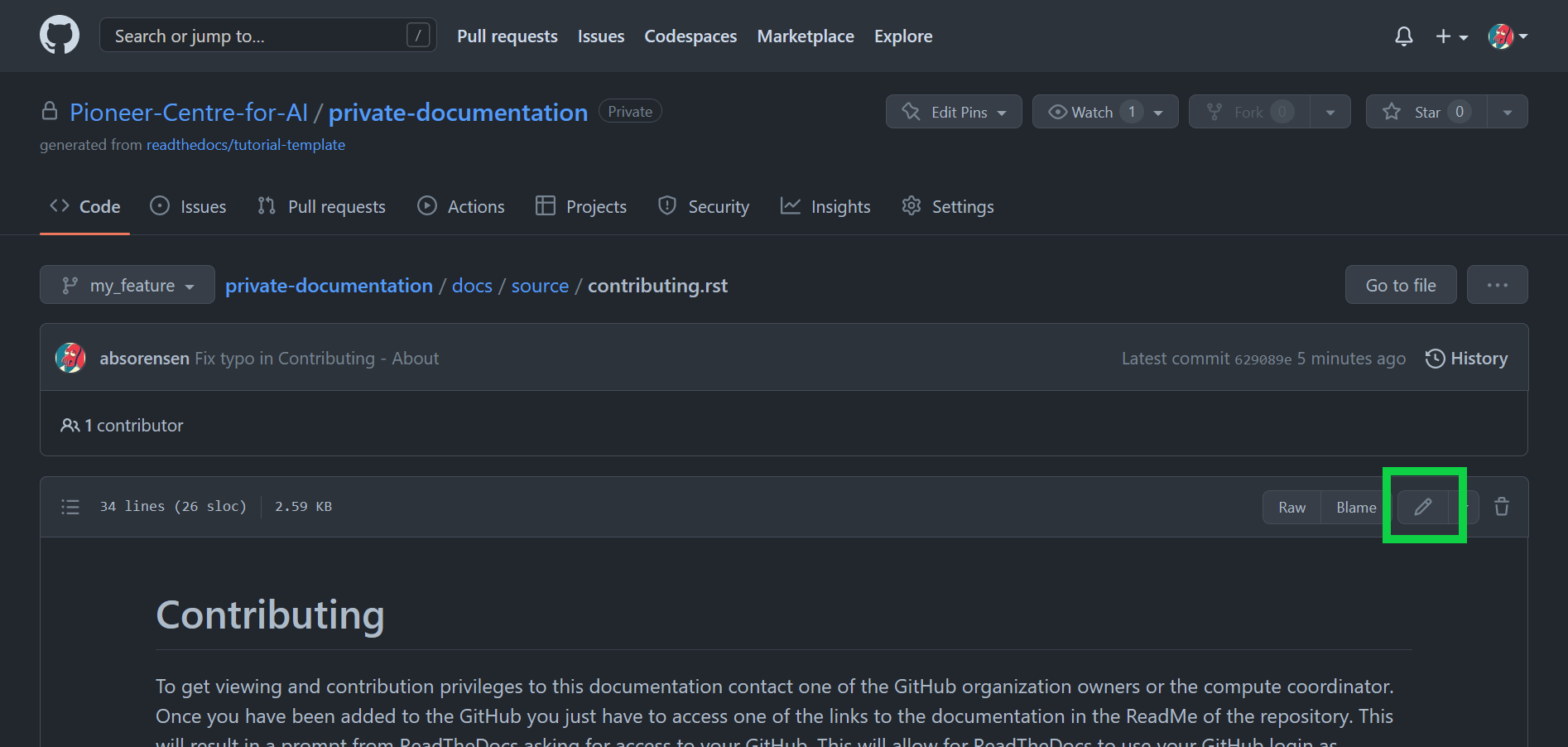Open the docs folder breadcrumb
The image size is (1568, 747).
(472, 286)
